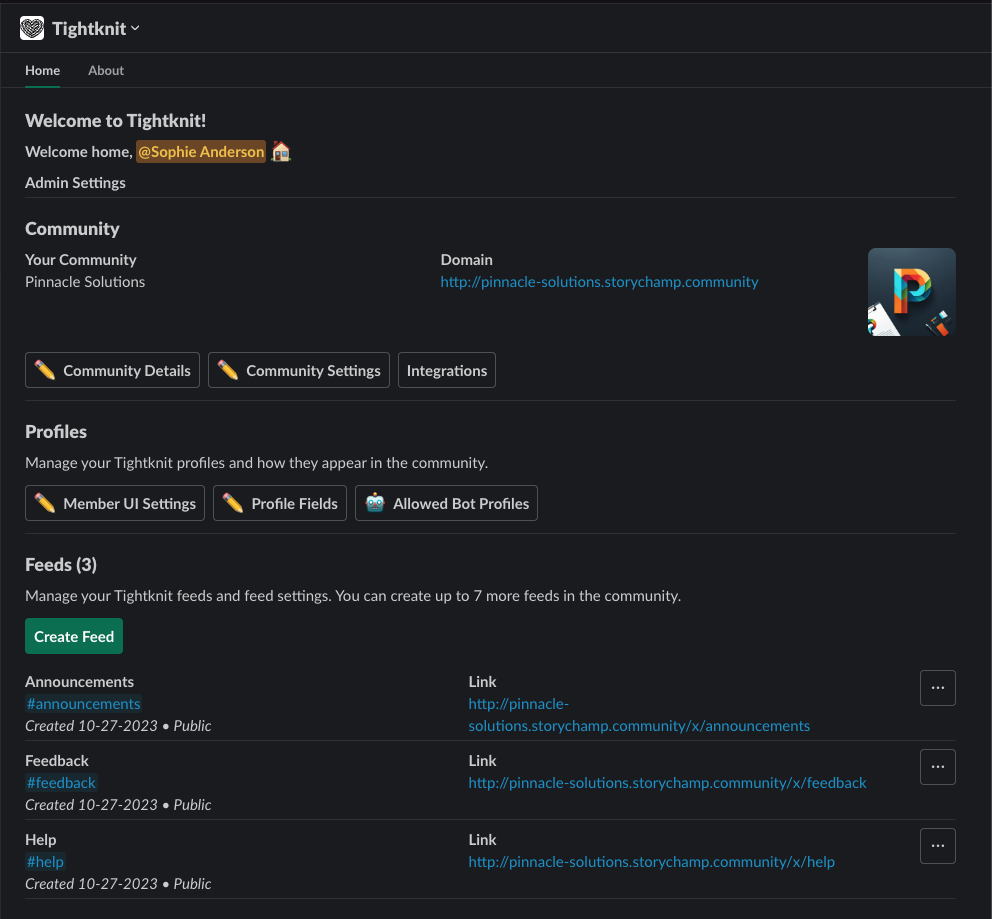Click the house emoji next to Sophie Anderson

click(x=280, y=151)
